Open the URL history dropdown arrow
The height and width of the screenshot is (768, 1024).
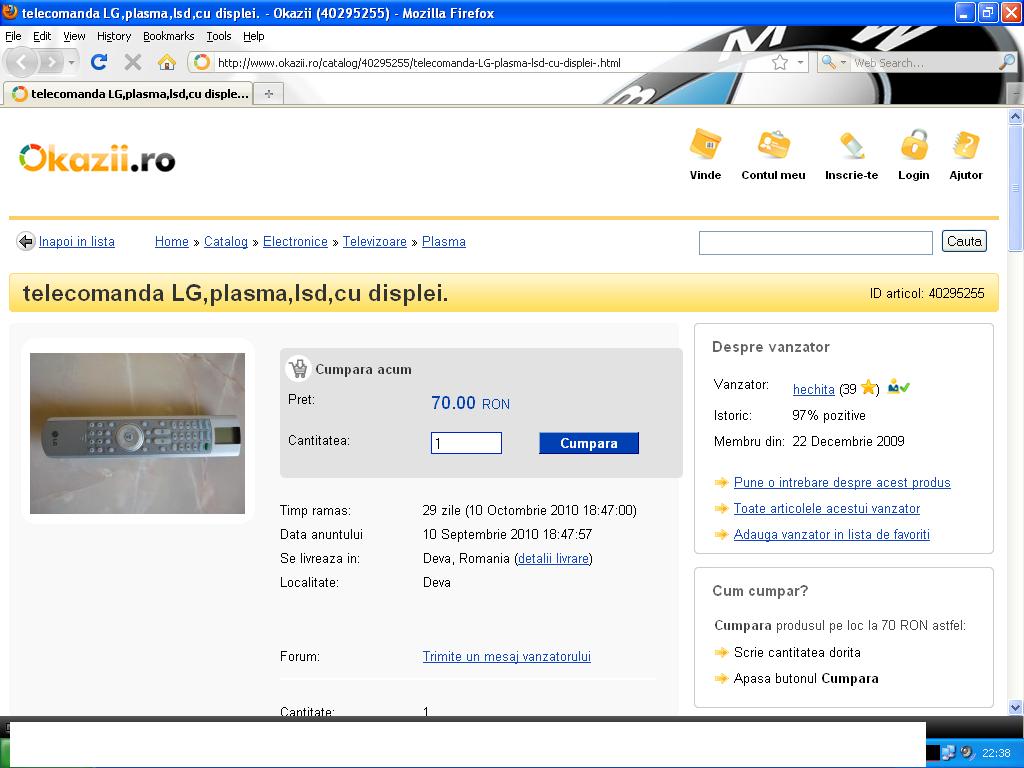pos(800,62)
